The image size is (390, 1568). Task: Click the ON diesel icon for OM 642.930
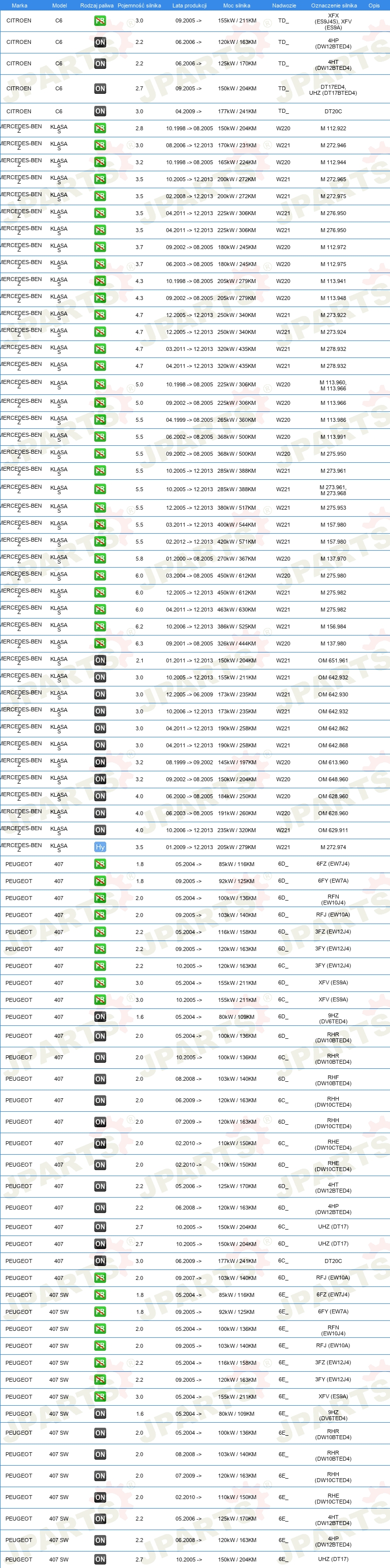click(100, 694)
